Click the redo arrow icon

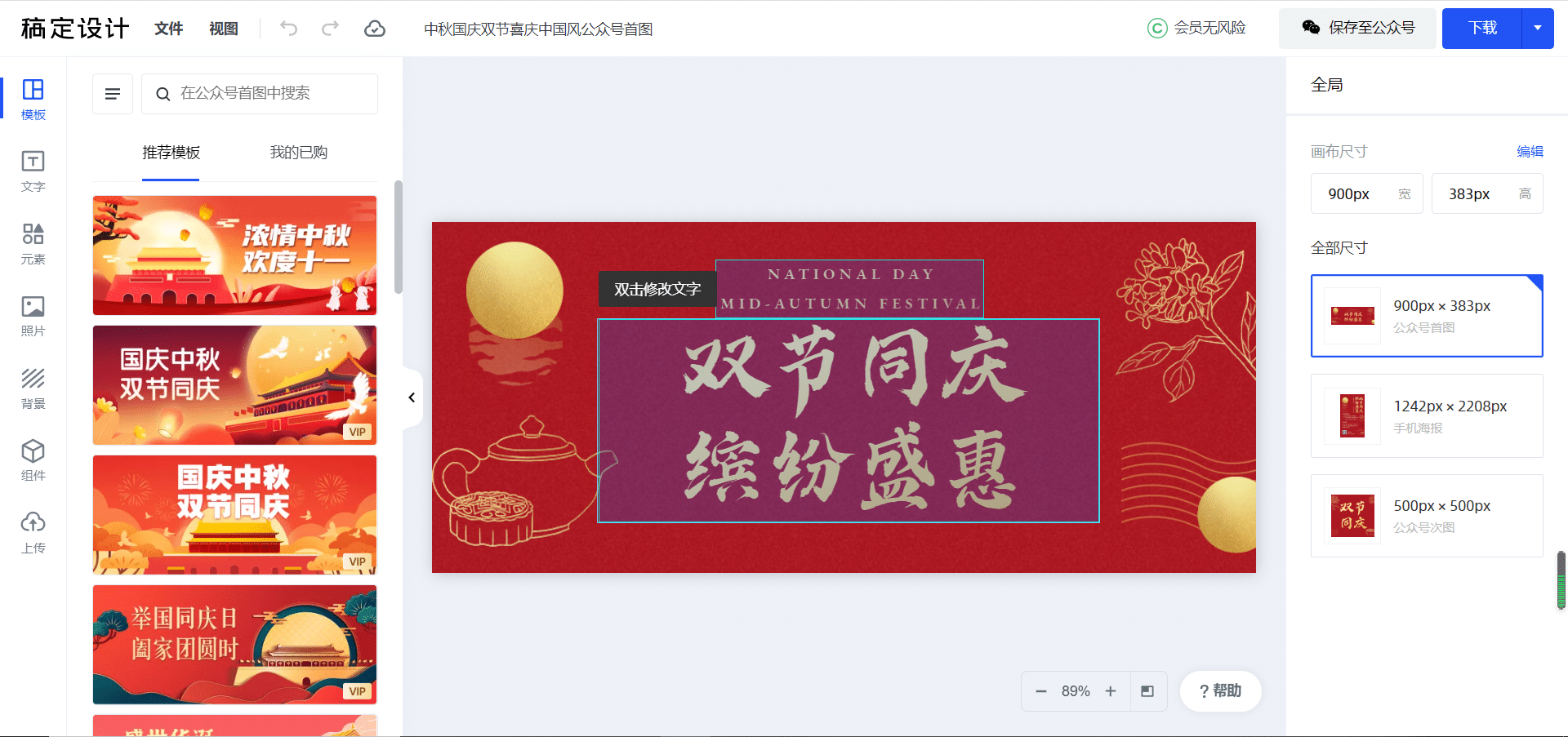click(x=330, y=29)
